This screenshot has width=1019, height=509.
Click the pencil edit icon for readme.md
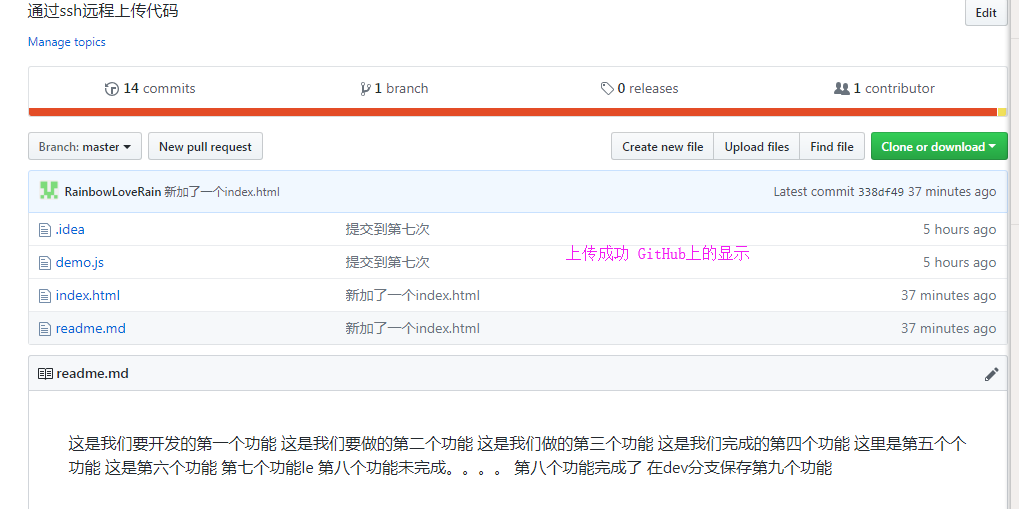coord(991,374)
